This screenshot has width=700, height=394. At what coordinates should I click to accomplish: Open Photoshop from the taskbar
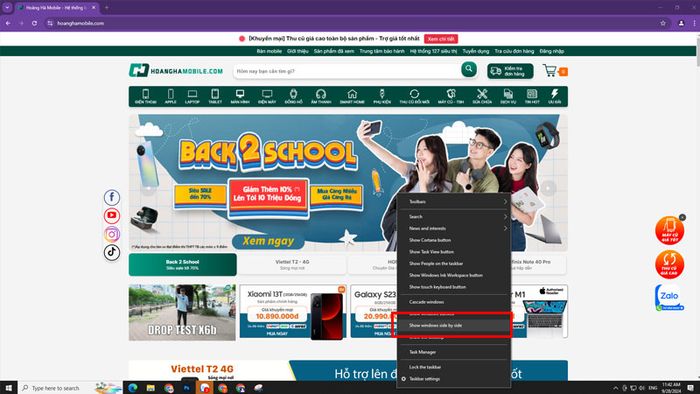(187, 388)
